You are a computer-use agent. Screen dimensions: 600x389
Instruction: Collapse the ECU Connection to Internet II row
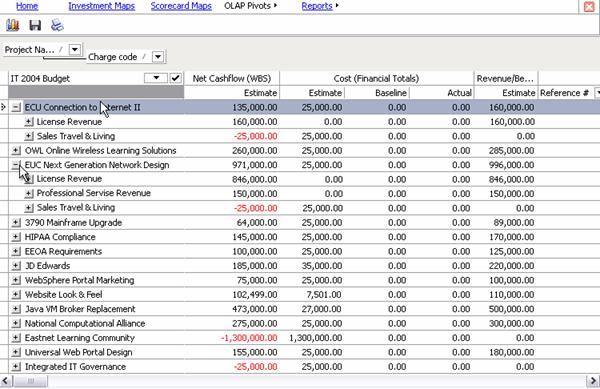pos(16,107)
